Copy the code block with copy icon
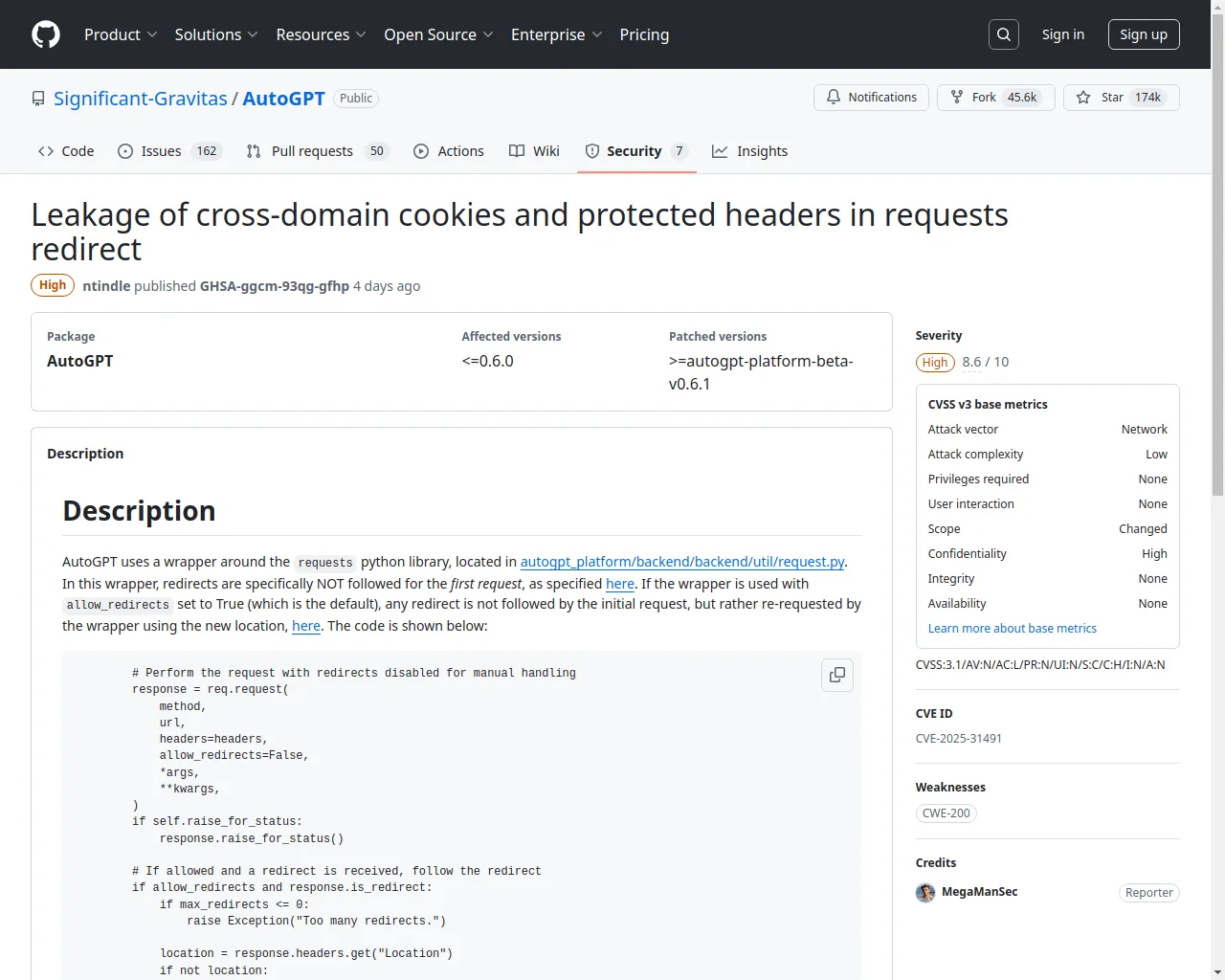Screen dimensions: 1225x980 coord(837,675)
